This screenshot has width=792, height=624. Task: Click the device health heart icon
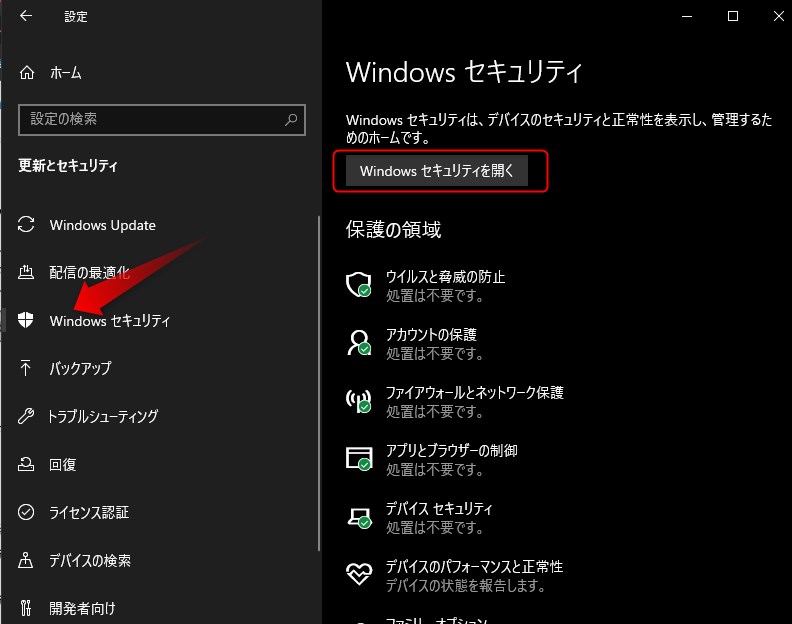pos(359,574)
